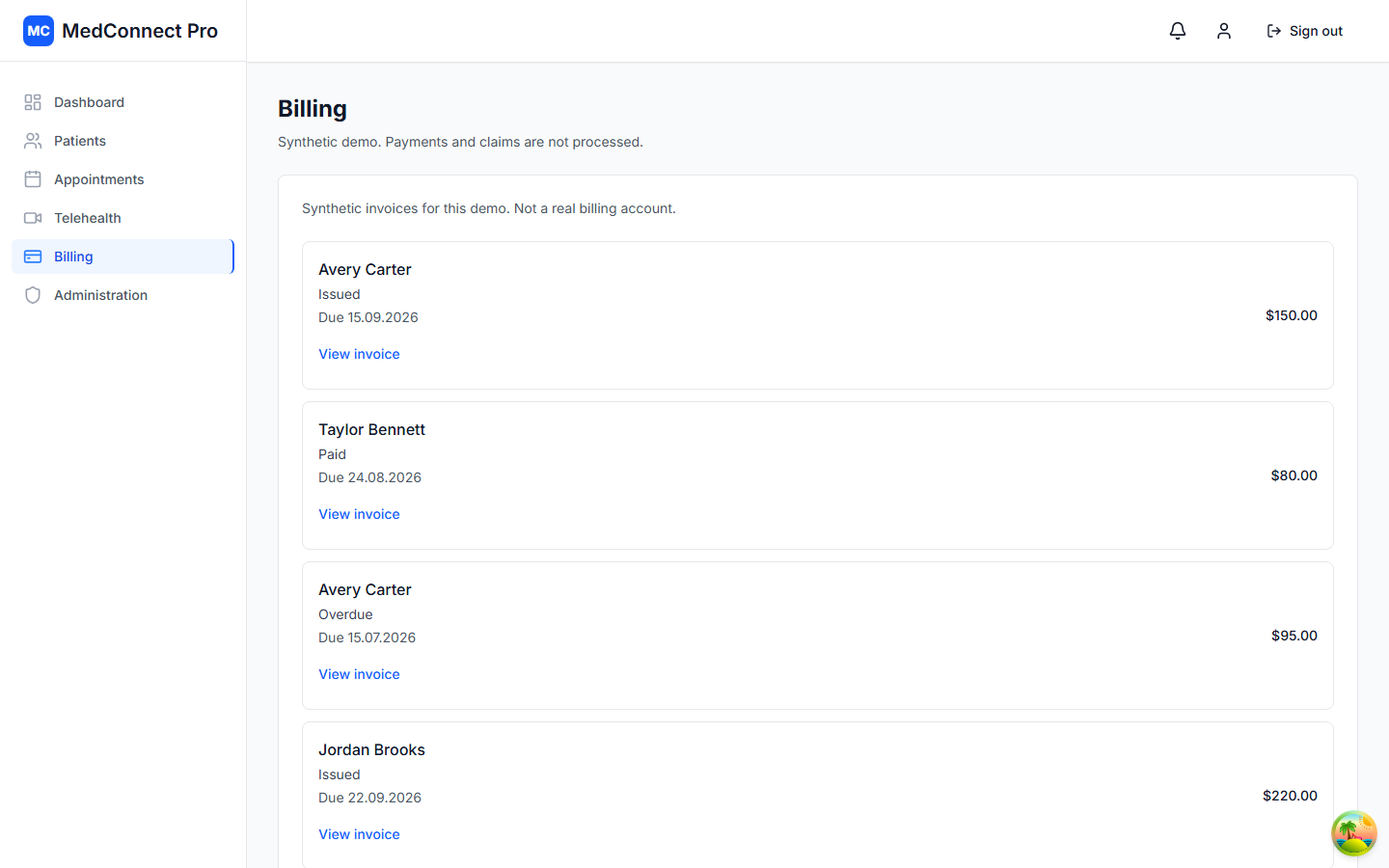
Task: Click the palm tree floating badge
Action: pyautogui.click(x=1354, y=833)
